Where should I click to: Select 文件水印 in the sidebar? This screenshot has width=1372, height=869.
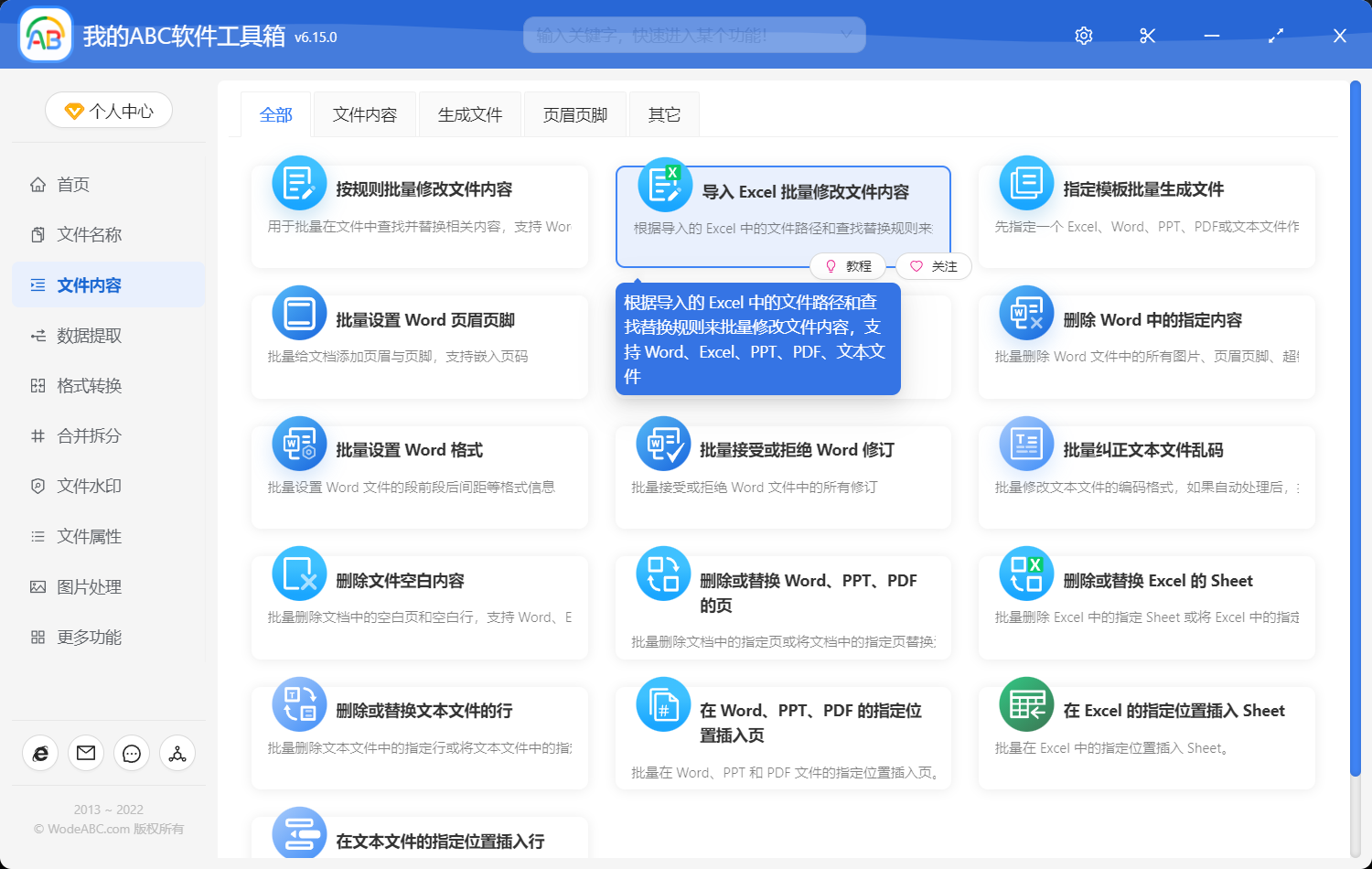pyautogui.click(x=89, y=487)
